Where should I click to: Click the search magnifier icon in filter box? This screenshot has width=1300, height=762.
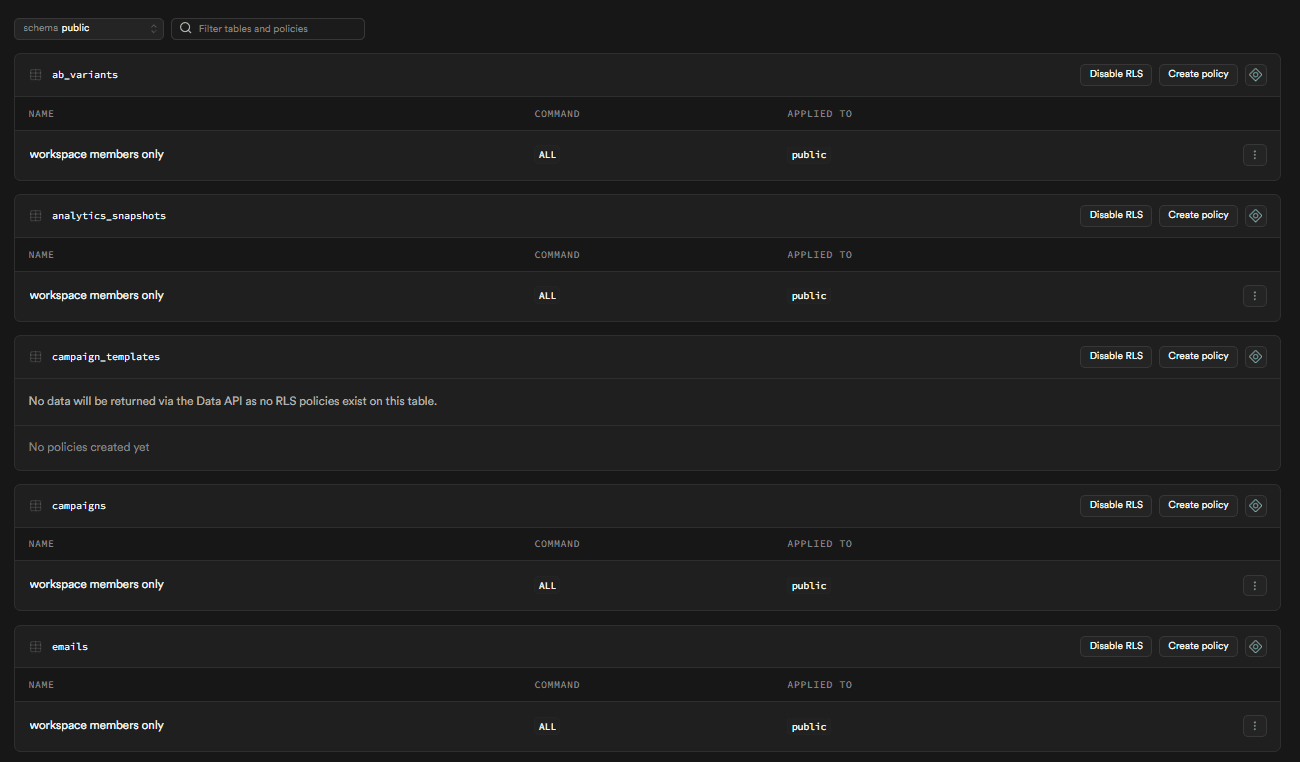coord(185,28)
